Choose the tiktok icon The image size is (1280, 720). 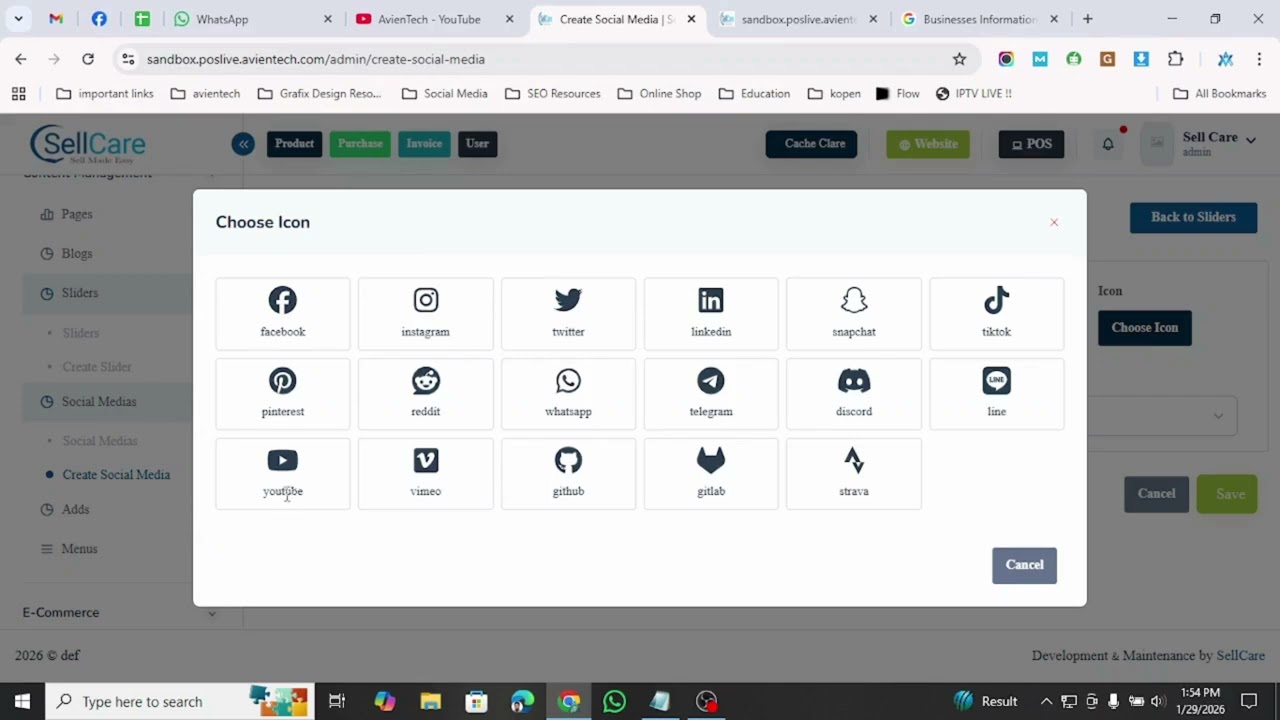[x=997, y=314]
